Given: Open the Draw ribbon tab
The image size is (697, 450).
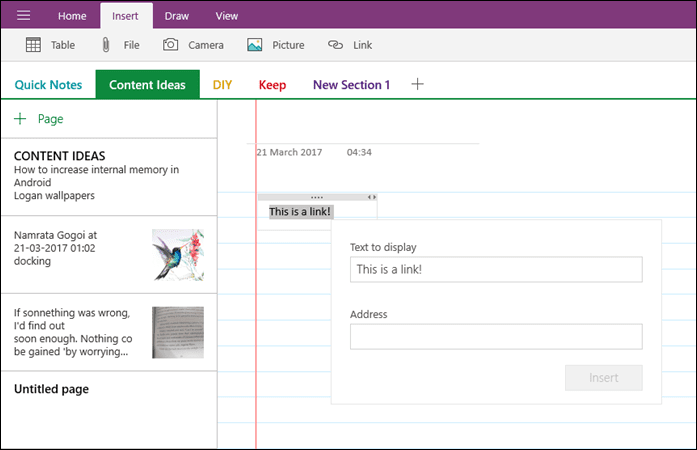Looking at the screenshot, I should click(x=176, y=16).
